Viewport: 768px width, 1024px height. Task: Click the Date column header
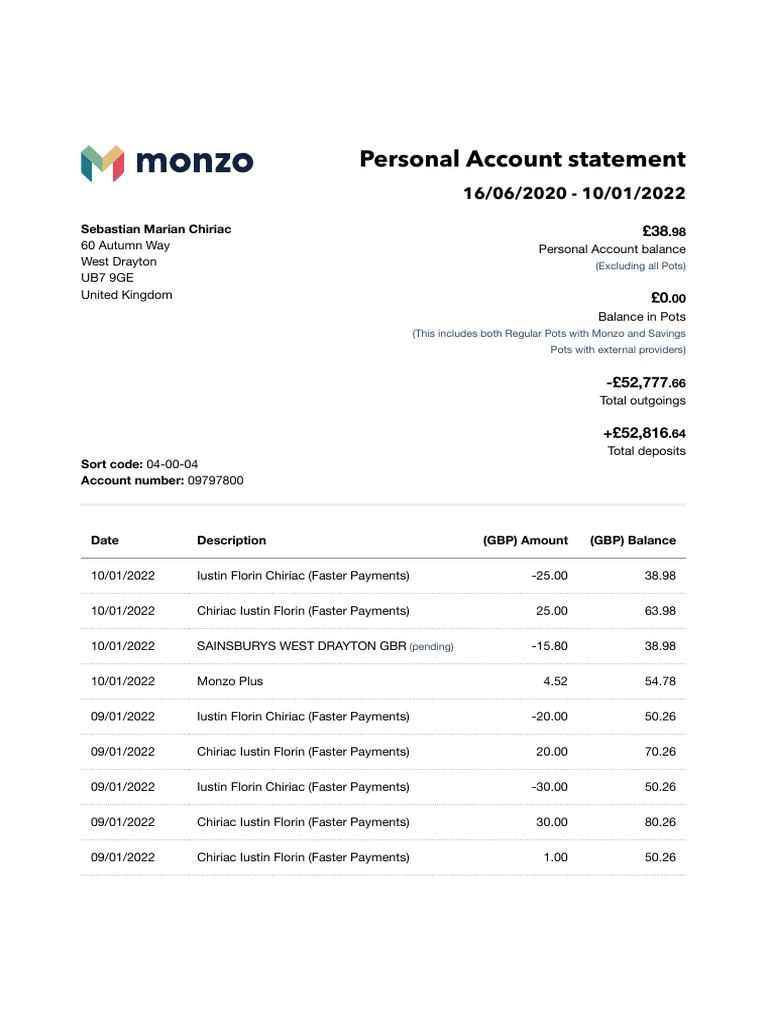tap(105, 540)
